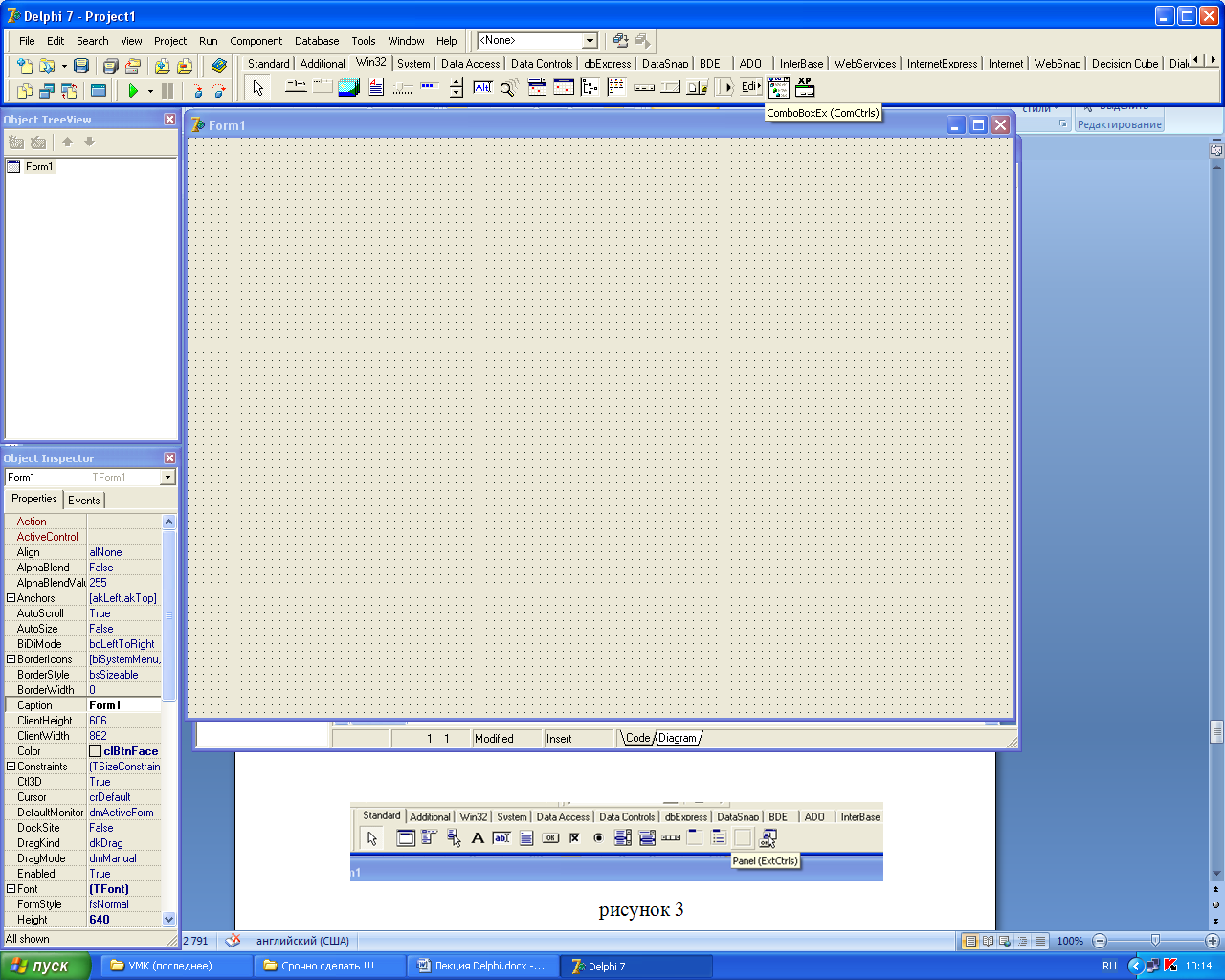Screen dimensions: 1225x980
Task: Click the Save All toolbar icon
Action: click(x=110, y=66)
